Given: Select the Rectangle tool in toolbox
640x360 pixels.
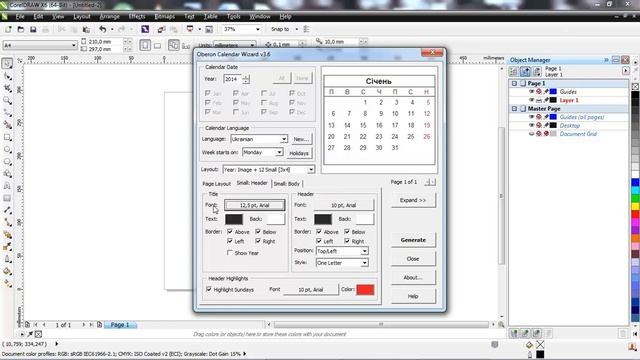Looking at the screenshot, I should click(x=7, y=137).
